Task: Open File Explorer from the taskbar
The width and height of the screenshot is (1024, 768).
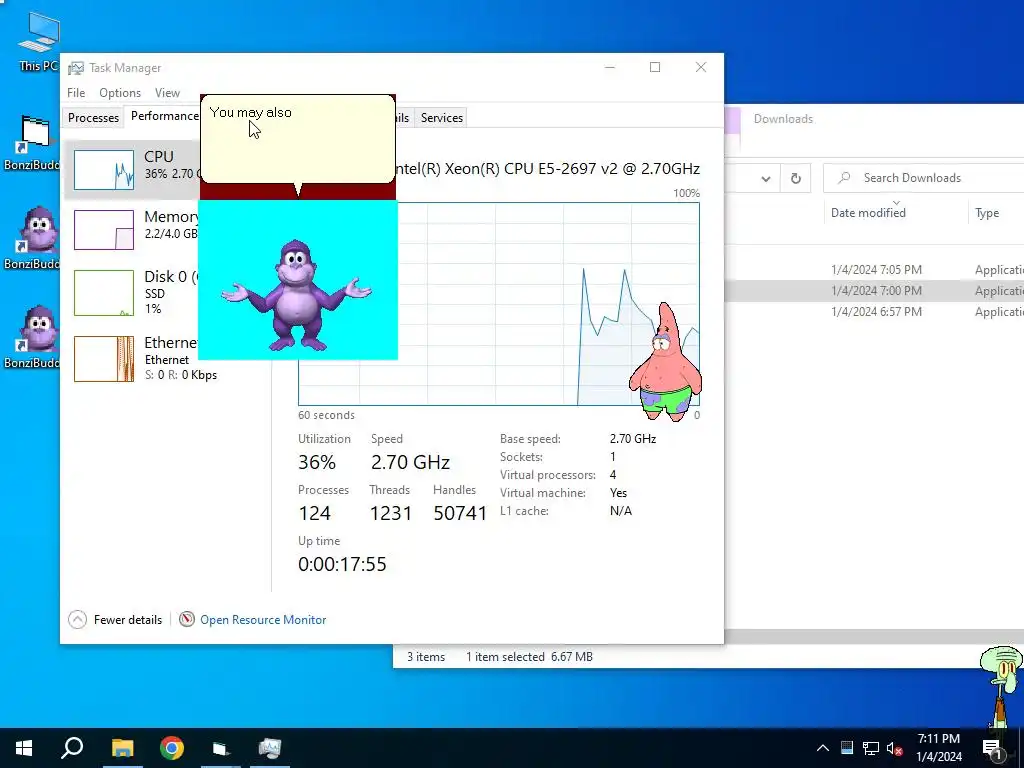Action: pyautogui.click(x=122, y=748)
